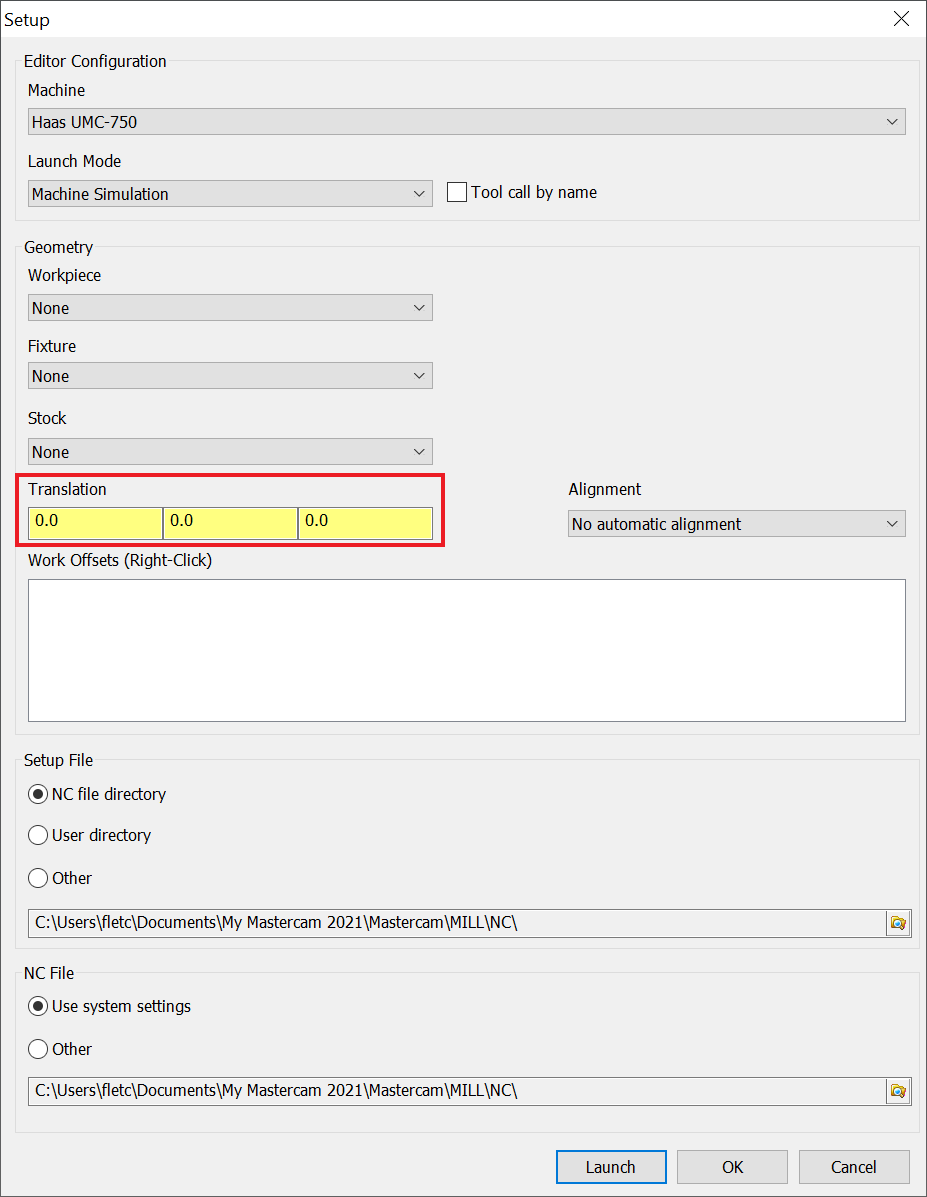
Task: Select NC file directory radio option
Action: [x=38, y=794]
